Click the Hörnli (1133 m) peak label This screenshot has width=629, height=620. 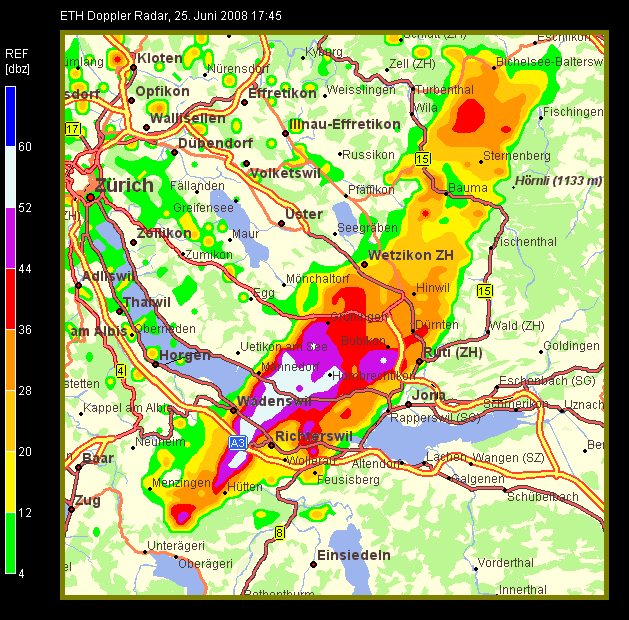pyautogui.click(x=558, y=181)
